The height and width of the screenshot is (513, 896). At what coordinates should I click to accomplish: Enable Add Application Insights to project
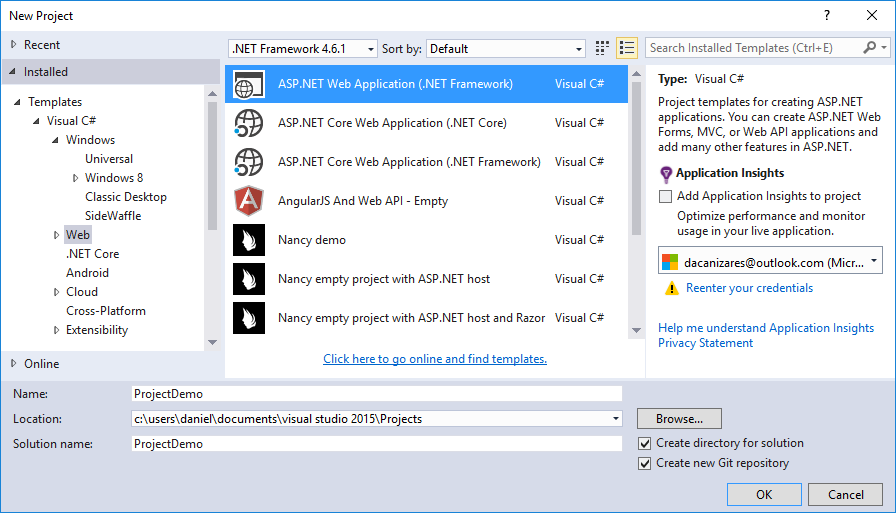click(665, 197)
